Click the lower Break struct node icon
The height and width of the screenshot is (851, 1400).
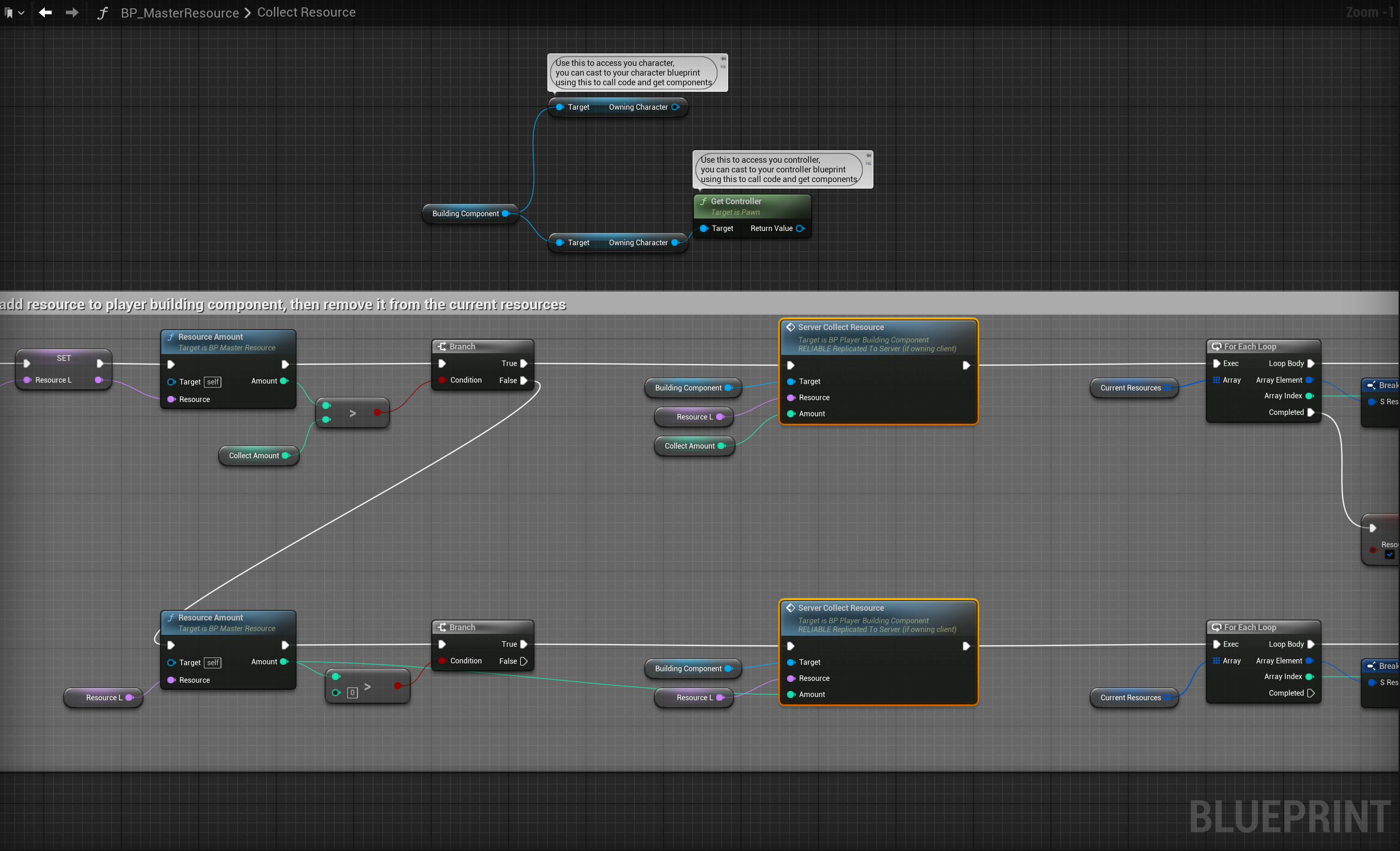coord(1371,666)
